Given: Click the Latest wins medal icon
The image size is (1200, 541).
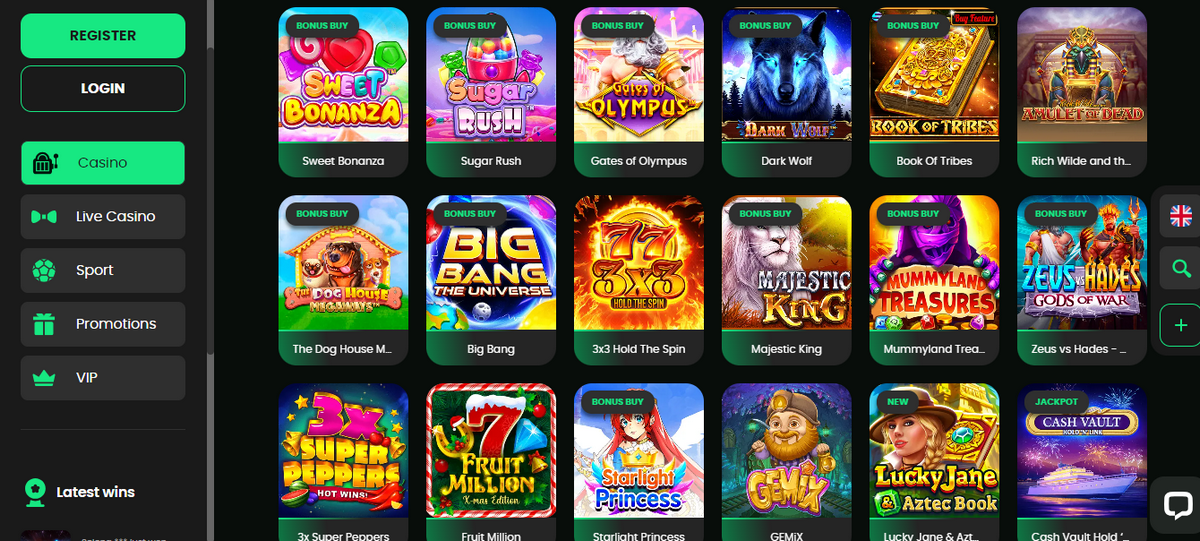Looking at the screenshot, I should click(x=35, y=491).
